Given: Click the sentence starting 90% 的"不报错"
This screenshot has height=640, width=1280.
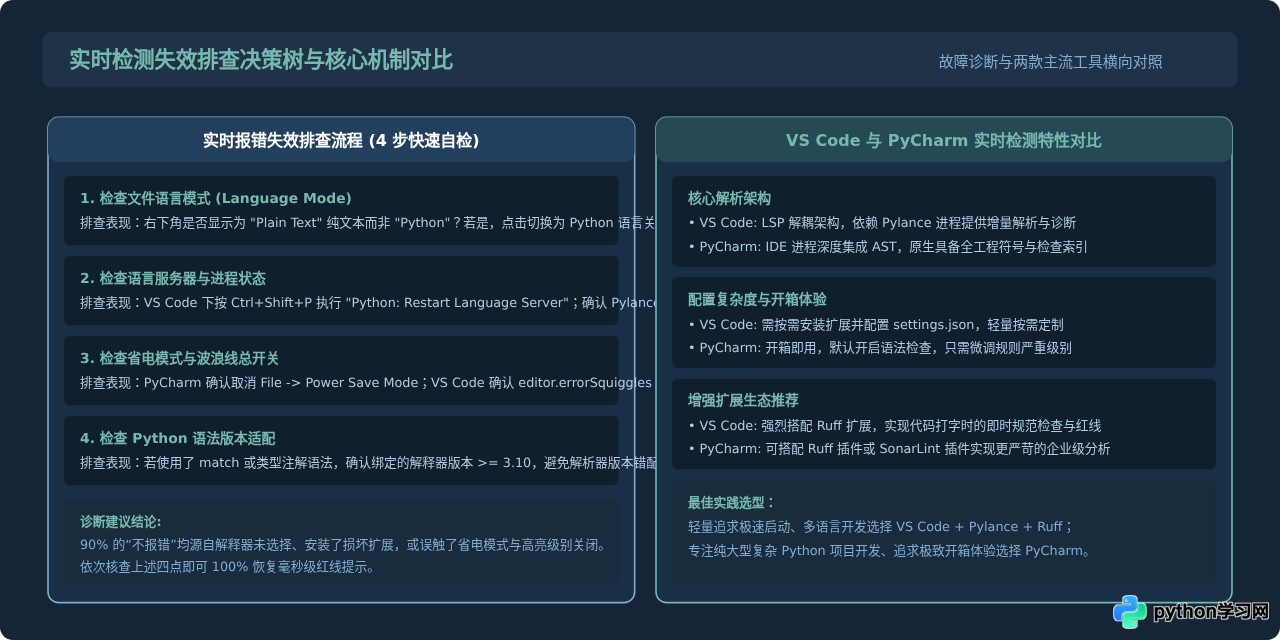Looking at the screenshot, I should click(343, 545).
